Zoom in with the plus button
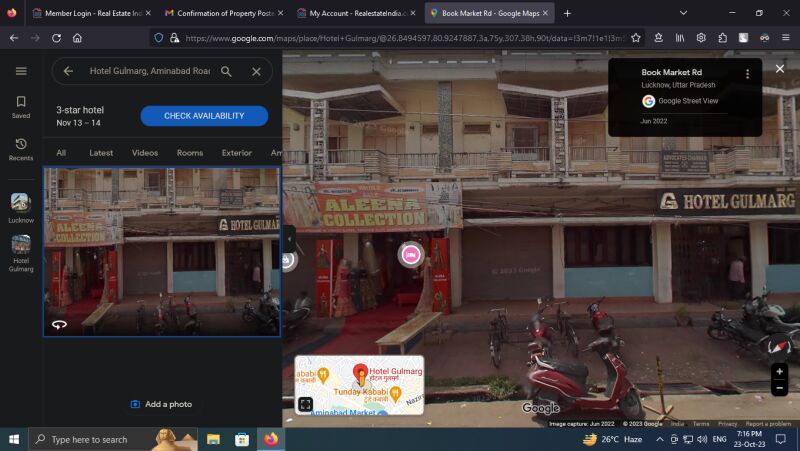Viewport: 800px width, 451px height. click(x=779, y=371)
